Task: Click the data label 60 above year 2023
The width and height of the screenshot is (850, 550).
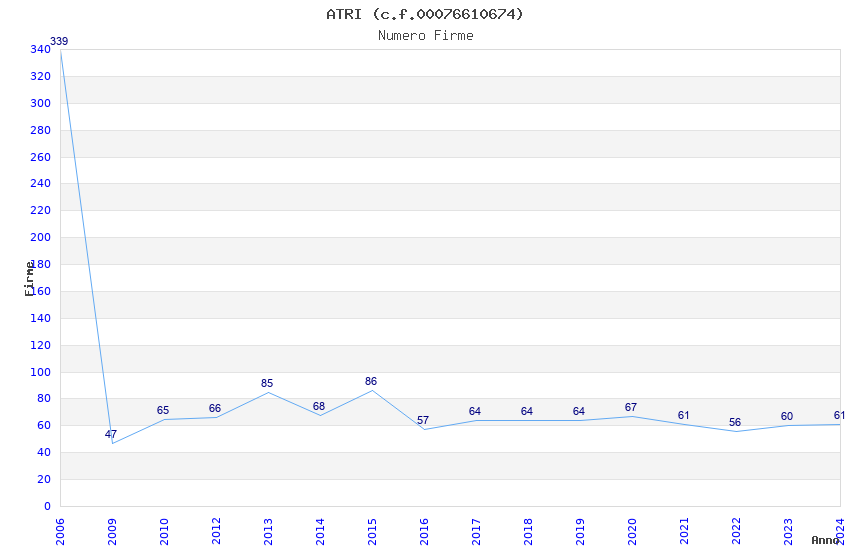Action: 787,416
